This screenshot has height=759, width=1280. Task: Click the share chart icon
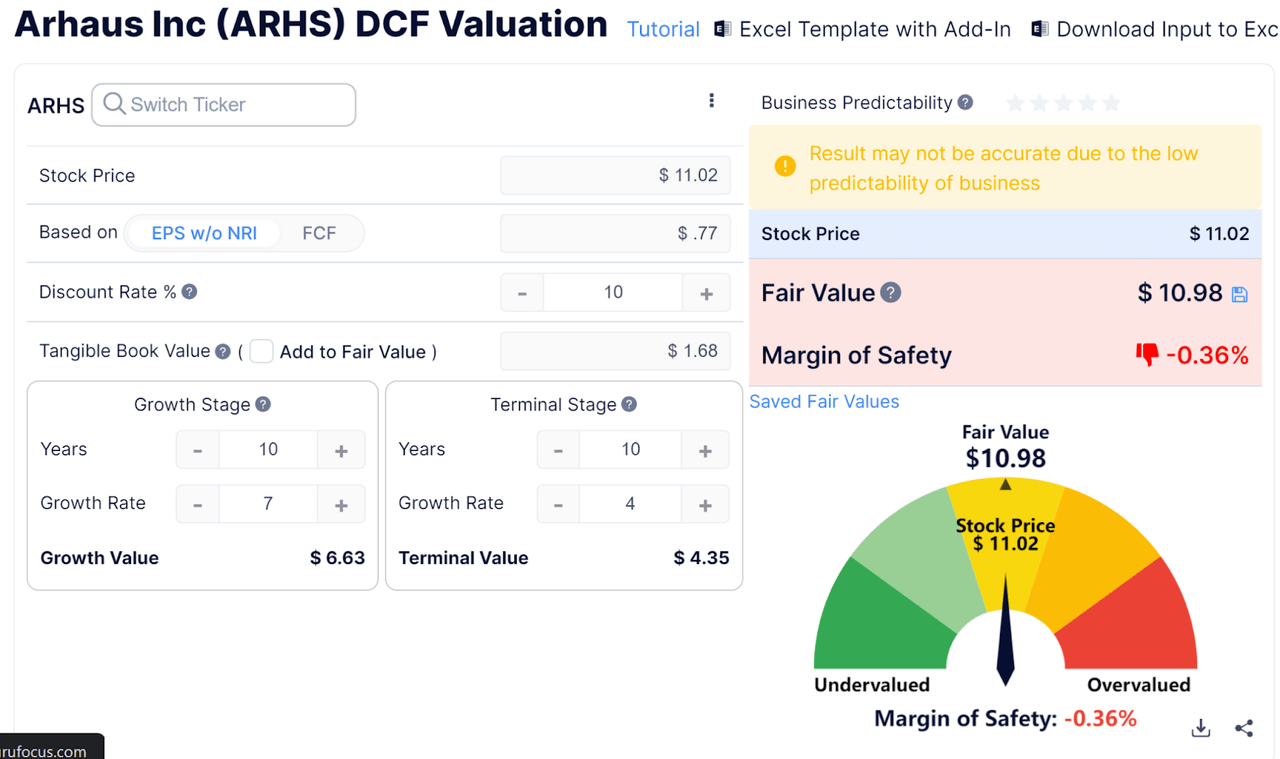[1244, 728]
